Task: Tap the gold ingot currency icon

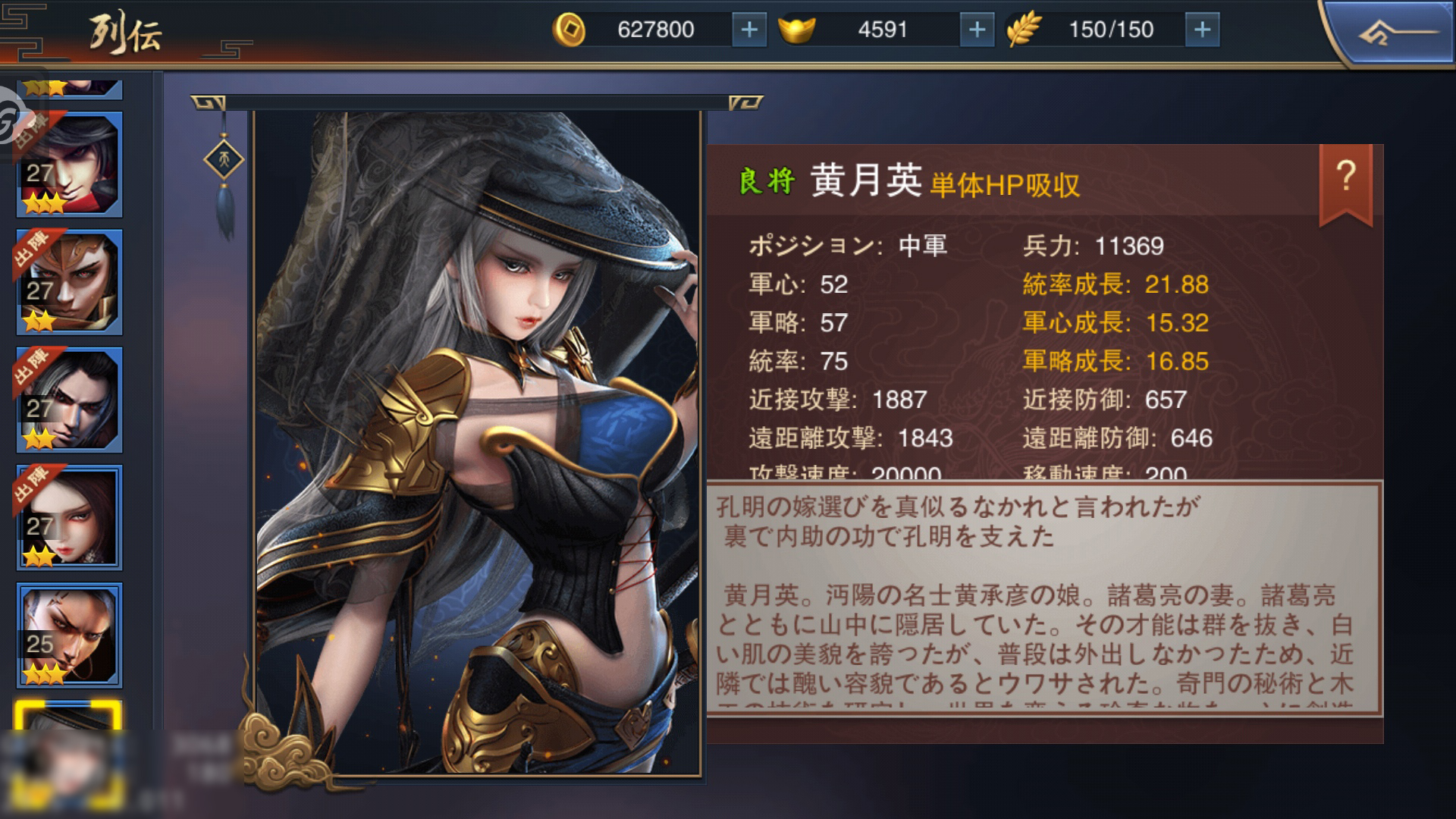Action: 796,30
